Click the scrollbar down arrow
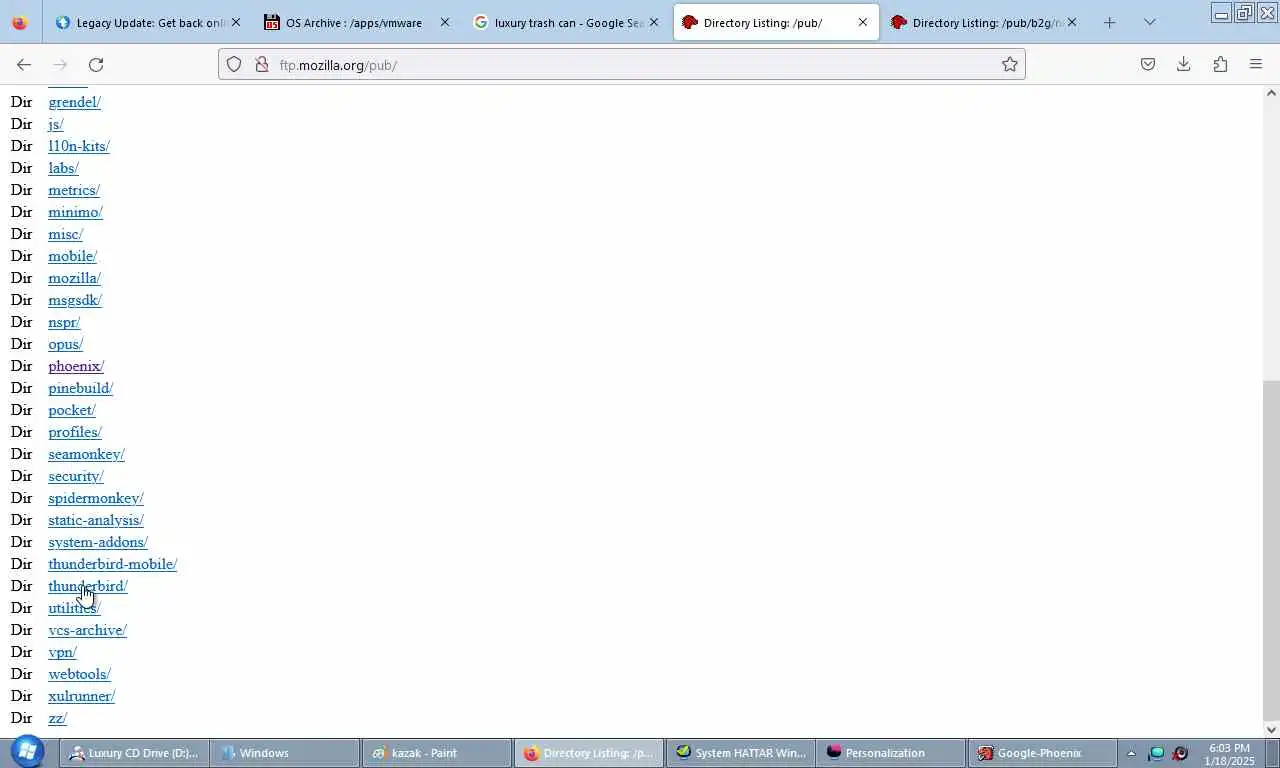Image resolution: width=1280 pixels, height=768 pixels. pos(1271,729)
